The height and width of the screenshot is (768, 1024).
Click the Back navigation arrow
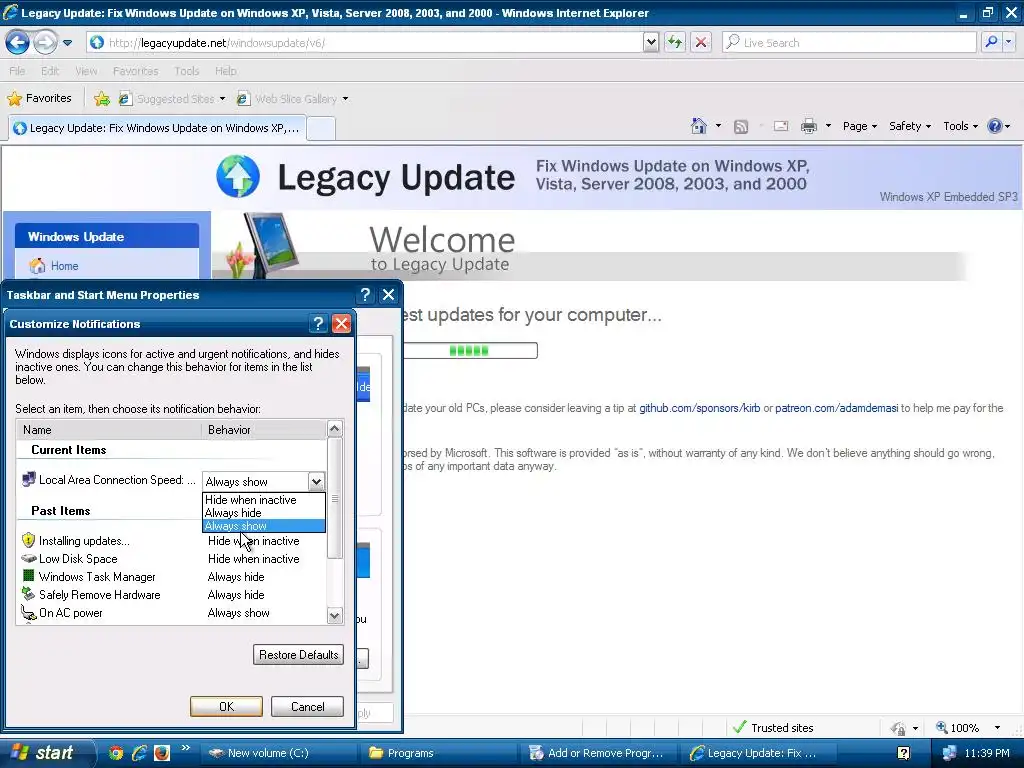tap(17, 43)
